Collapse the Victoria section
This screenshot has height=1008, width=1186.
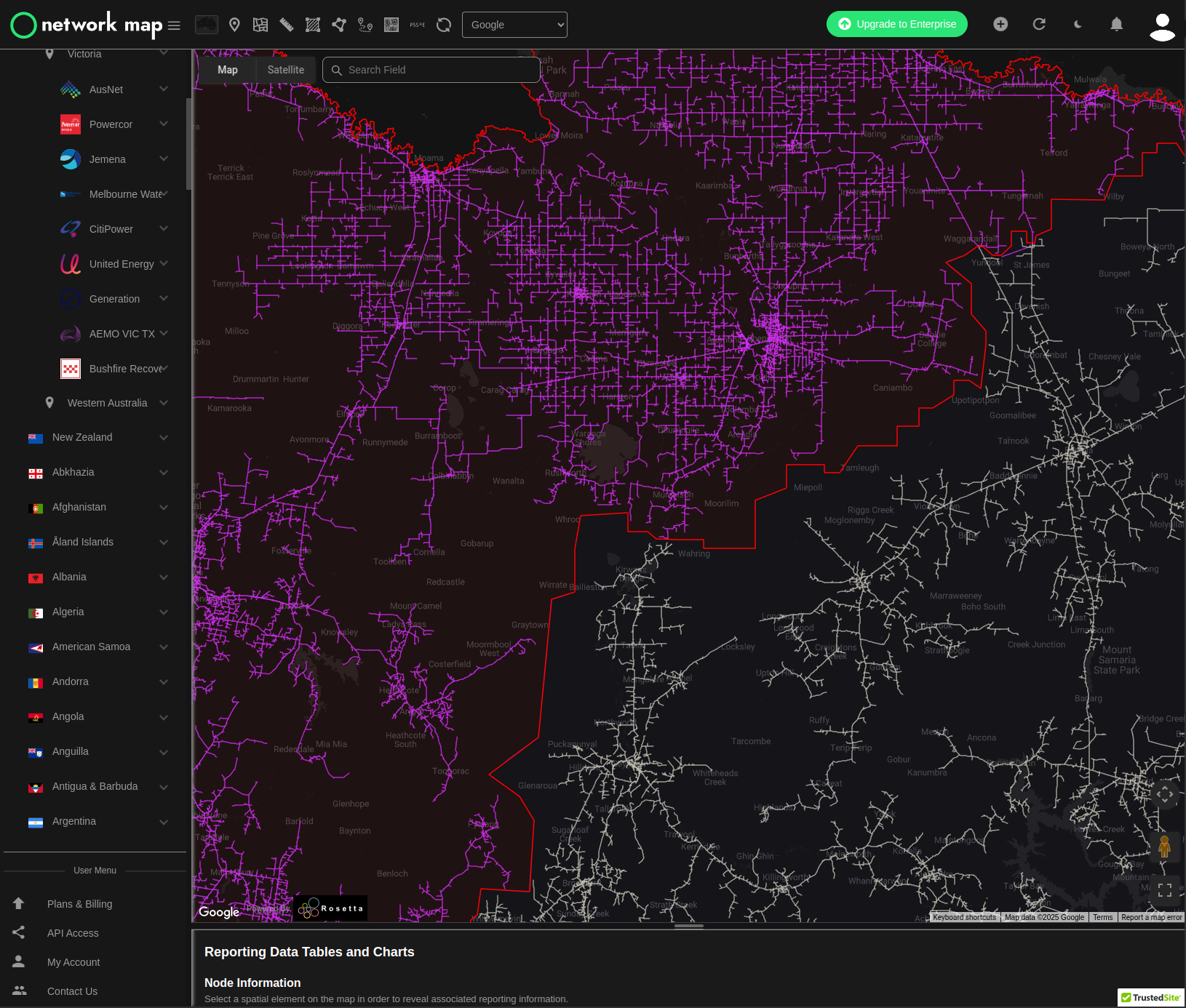pos(164,53)
